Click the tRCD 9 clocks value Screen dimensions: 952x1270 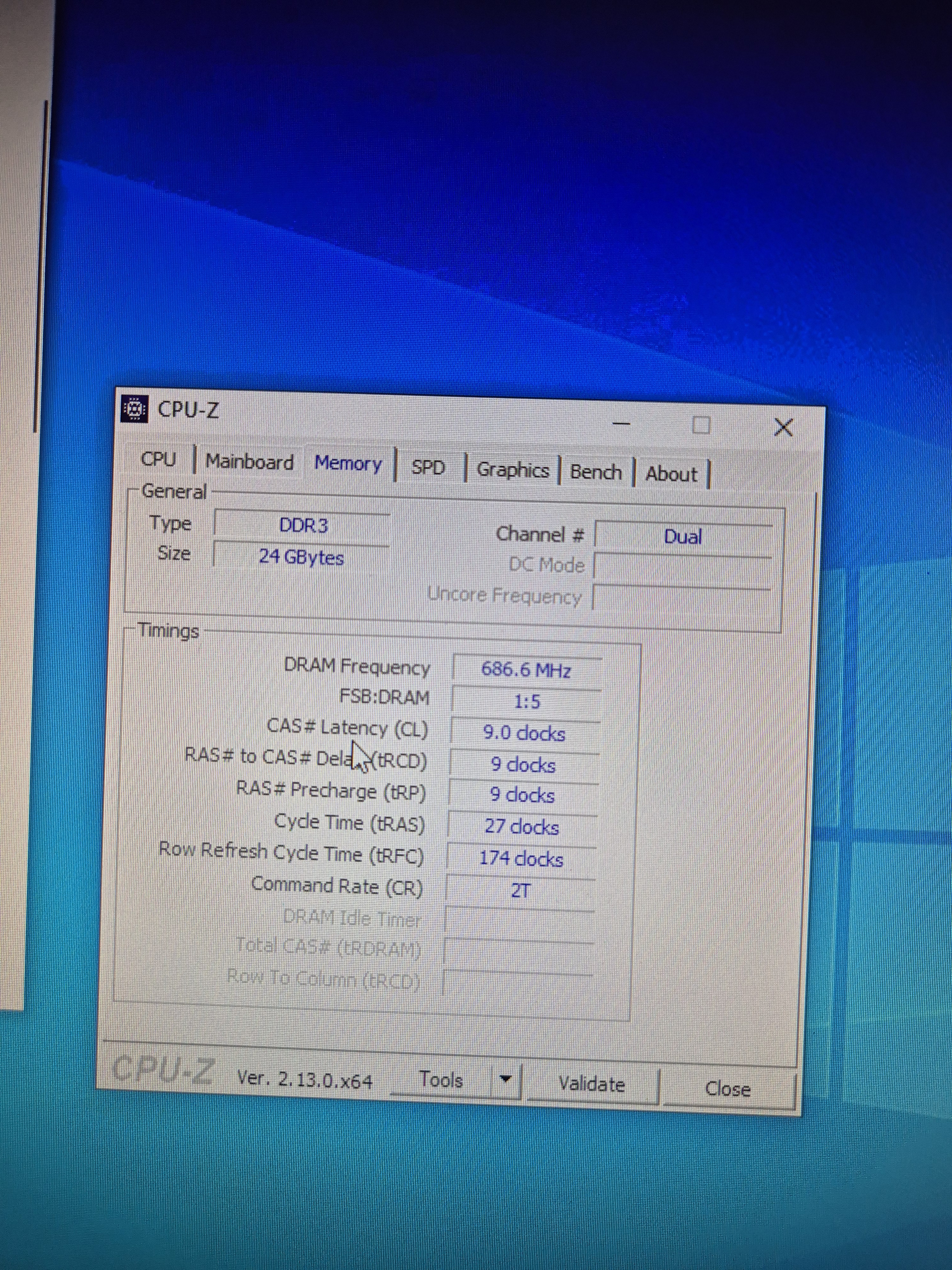523,765
